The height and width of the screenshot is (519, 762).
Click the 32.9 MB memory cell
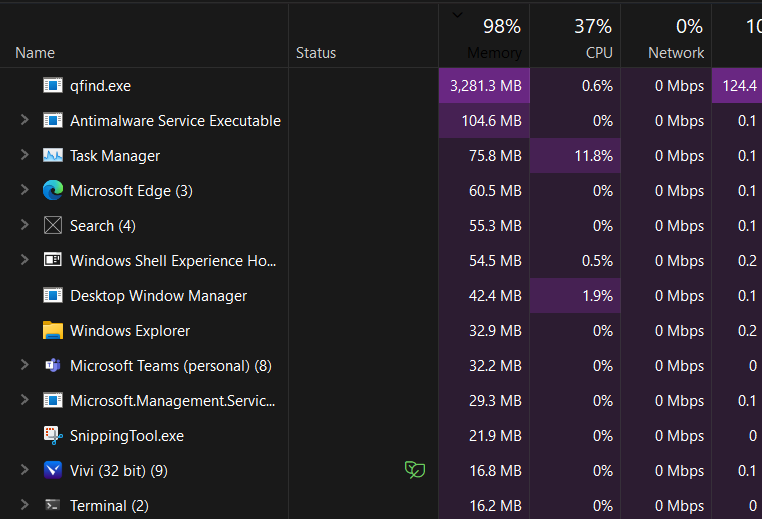tap(484, 330)
